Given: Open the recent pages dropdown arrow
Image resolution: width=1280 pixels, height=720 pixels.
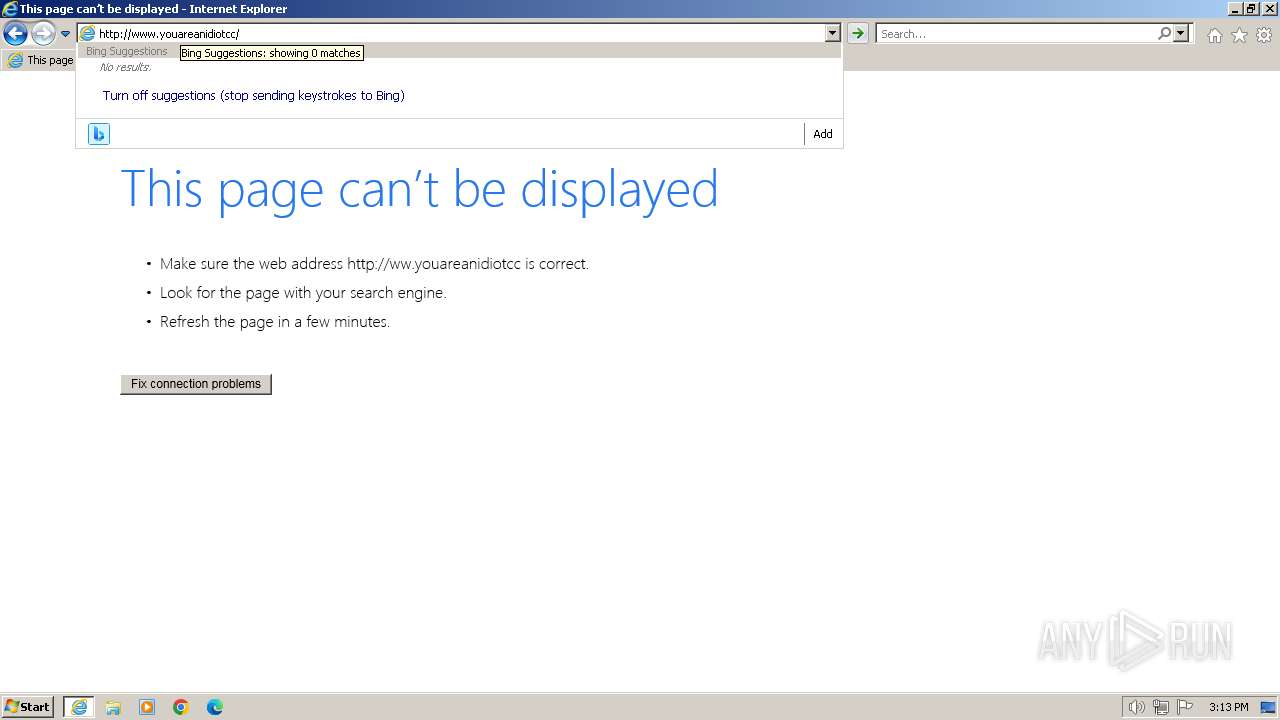Looking at the screenshot, I should coord(65,34).
